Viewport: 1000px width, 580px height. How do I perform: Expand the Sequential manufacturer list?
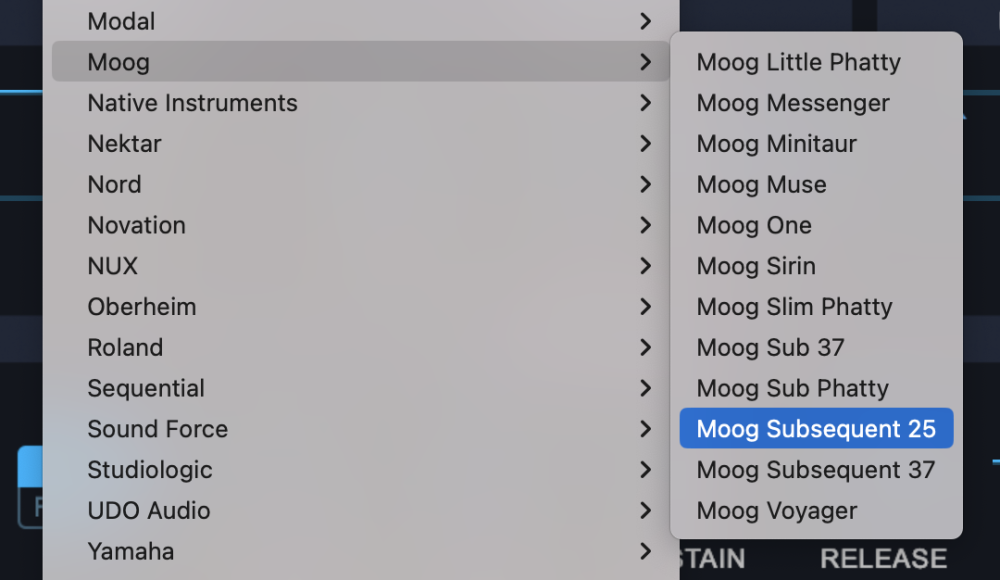(146, 388)
